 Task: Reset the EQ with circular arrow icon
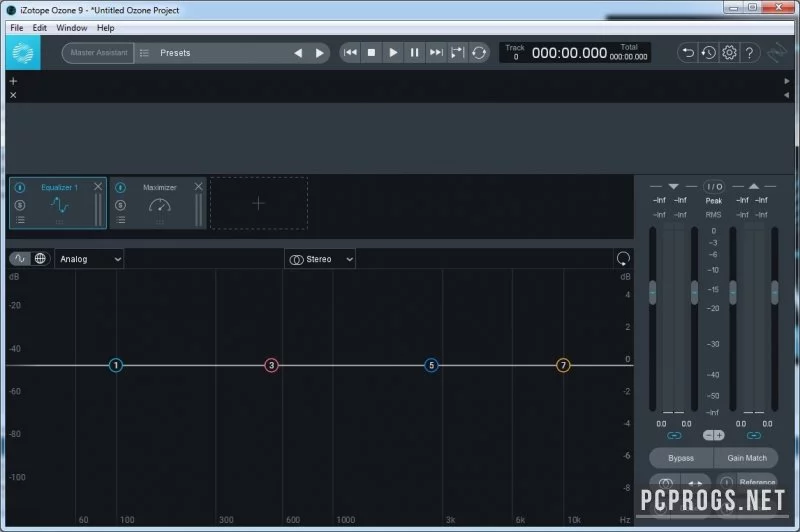(623, 259)
